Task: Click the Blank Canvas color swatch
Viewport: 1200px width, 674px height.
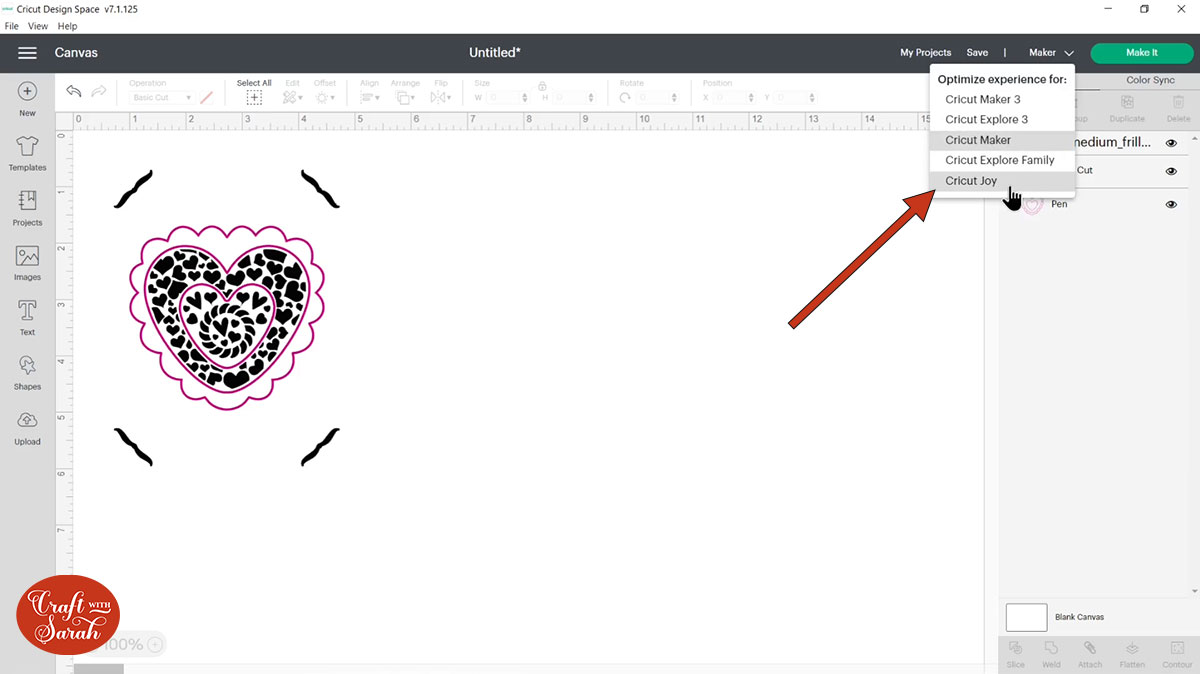Action: [1026, 617]
